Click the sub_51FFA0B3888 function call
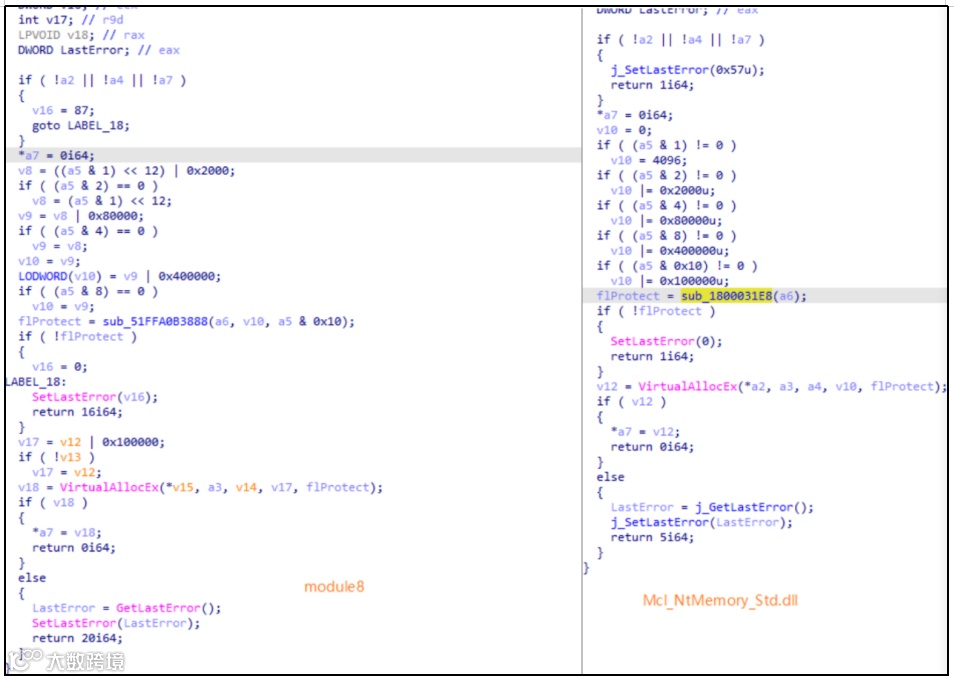Viewport: 954px width, 679px height. 155,322
